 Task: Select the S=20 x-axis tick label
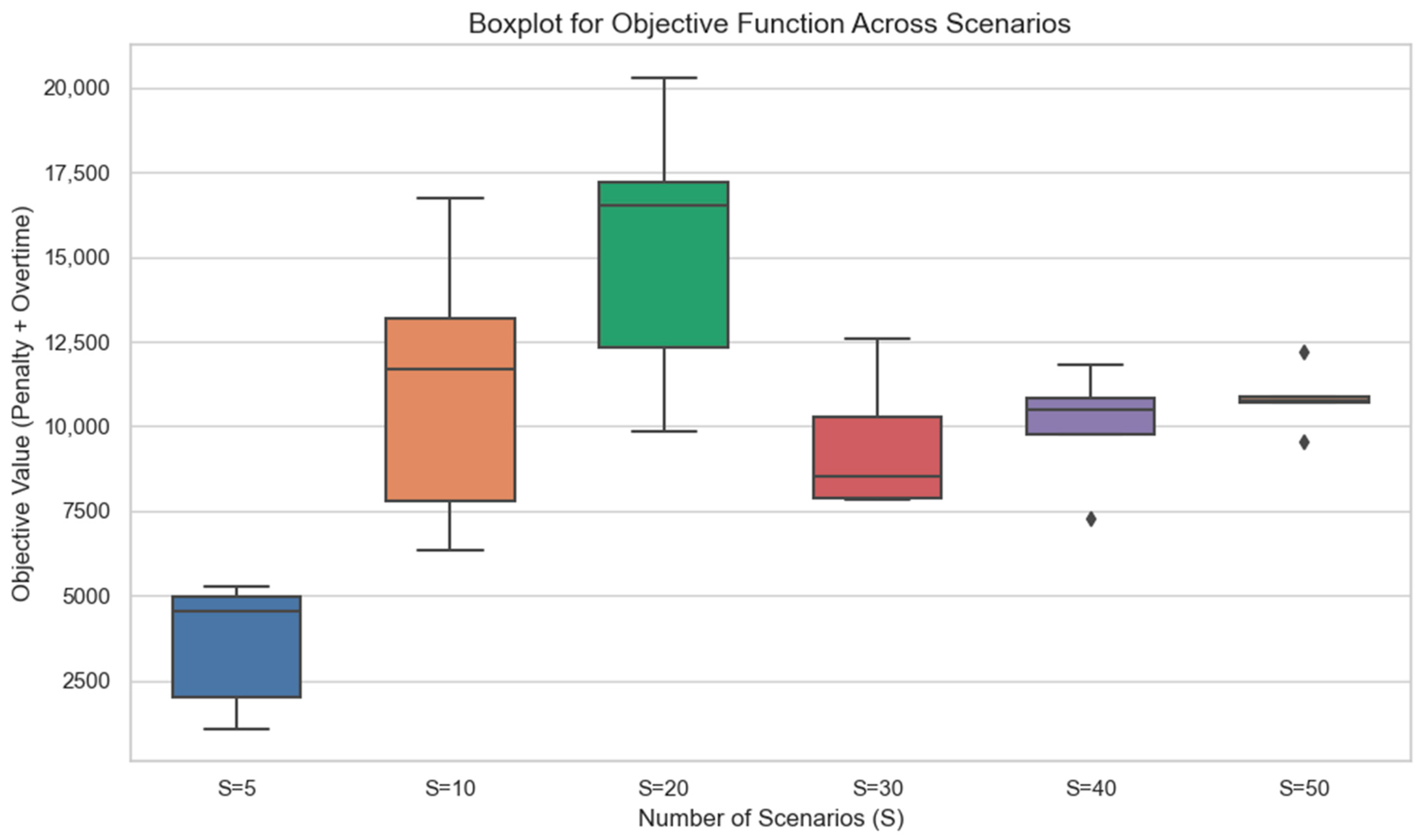pos(663,788)
